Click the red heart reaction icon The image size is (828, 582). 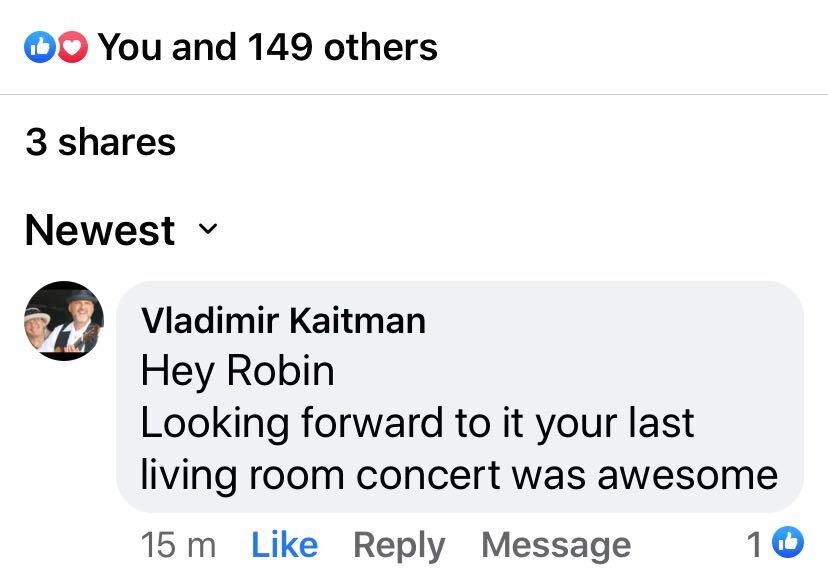tap(72, 47)
